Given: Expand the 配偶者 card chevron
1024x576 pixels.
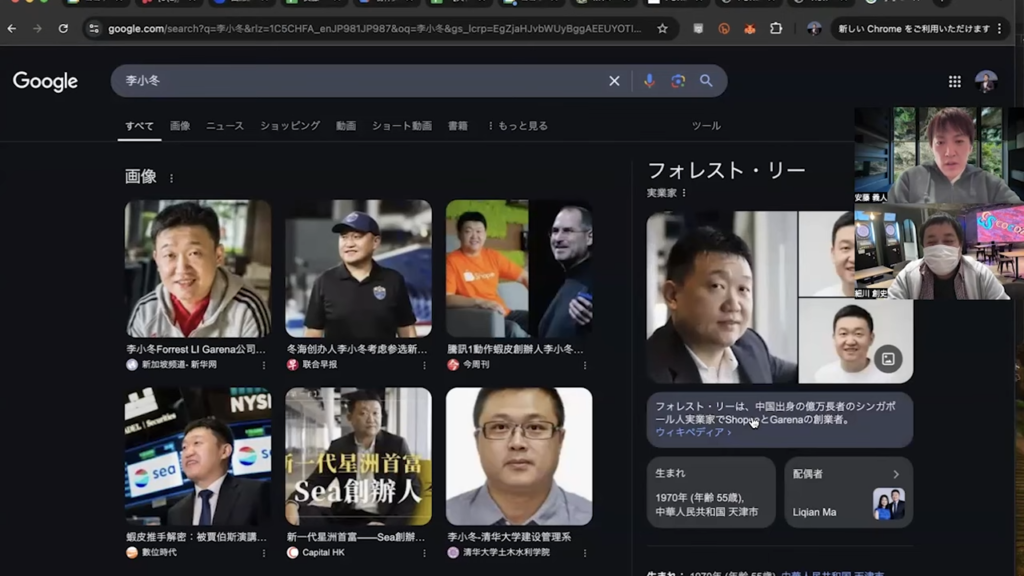Looking at the screenshot, I should (896, 475).
